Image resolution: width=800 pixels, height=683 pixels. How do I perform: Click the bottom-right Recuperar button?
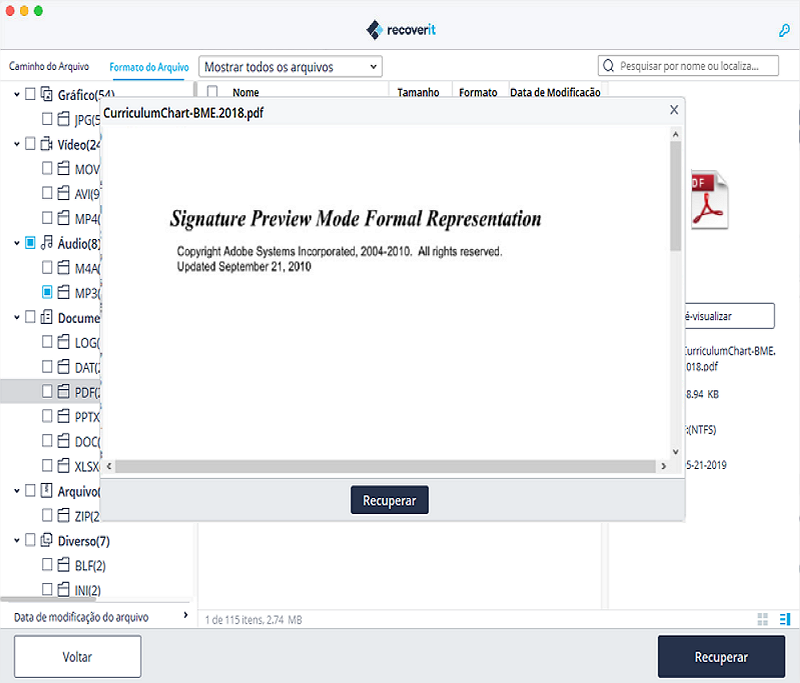[721, 657]
